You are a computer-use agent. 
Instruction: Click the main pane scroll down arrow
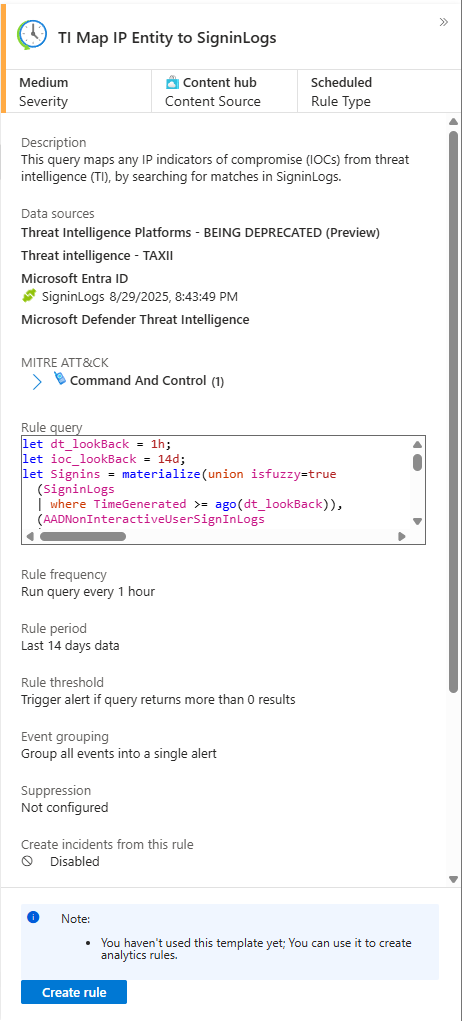click(x=454, y=879)
